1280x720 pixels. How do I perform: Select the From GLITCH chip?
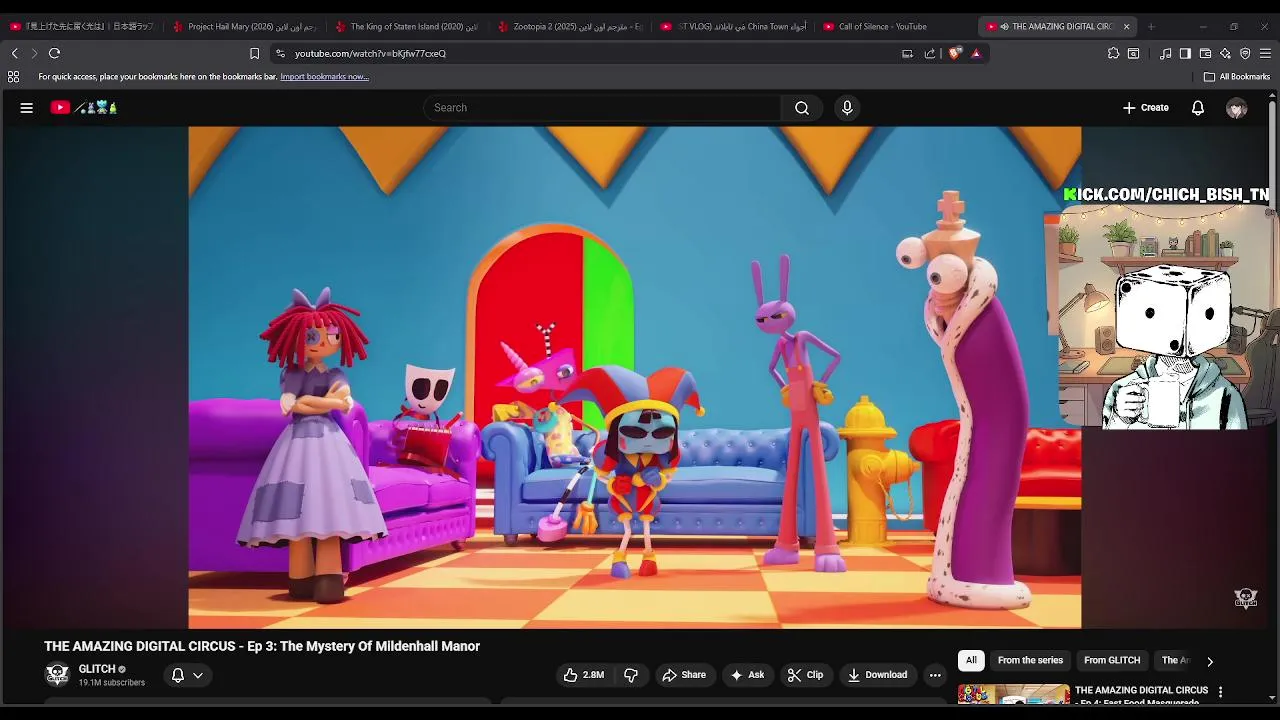(1112, 661)
